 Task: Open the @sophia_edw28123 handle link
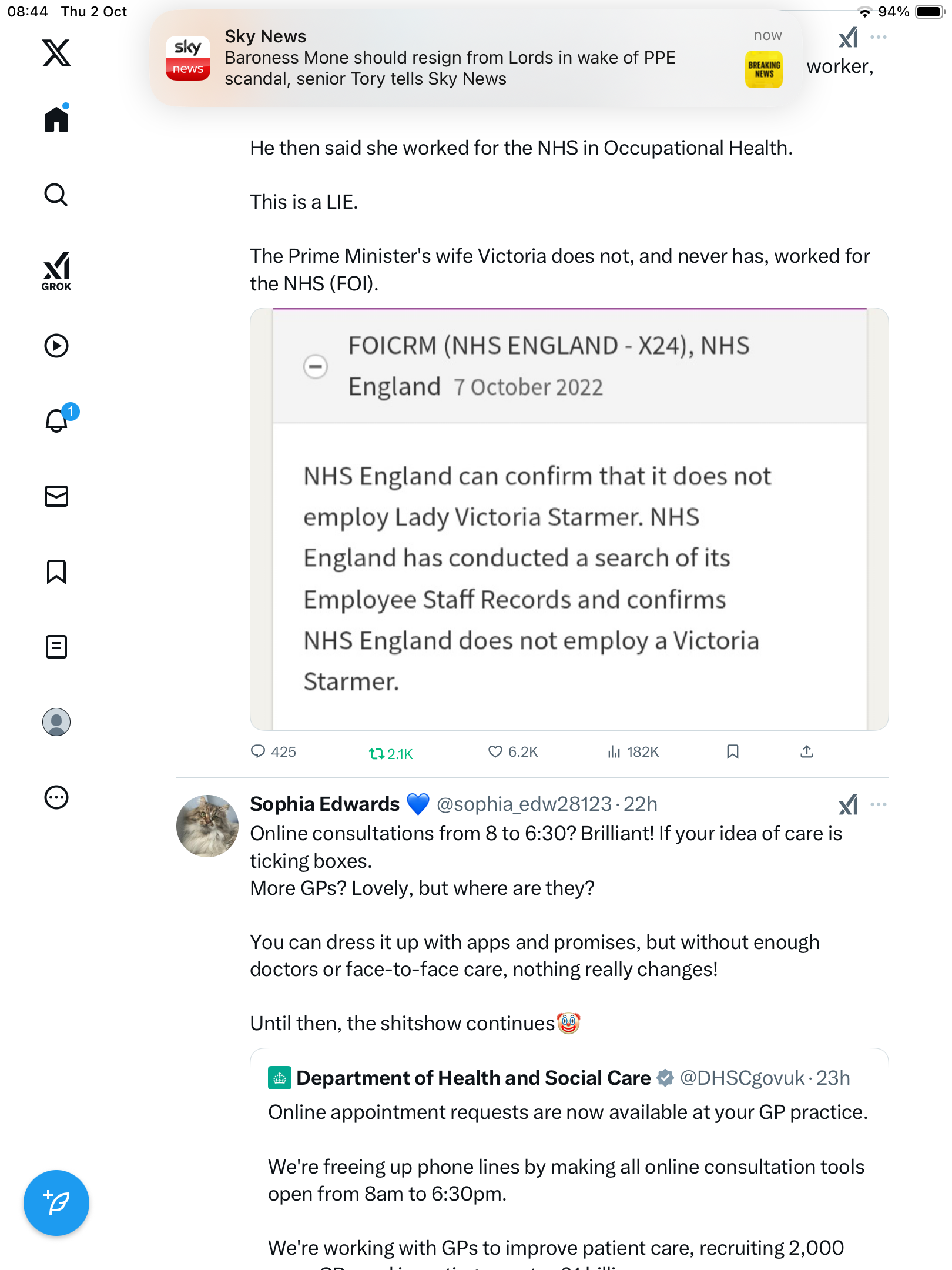click(x=524, y=804)
